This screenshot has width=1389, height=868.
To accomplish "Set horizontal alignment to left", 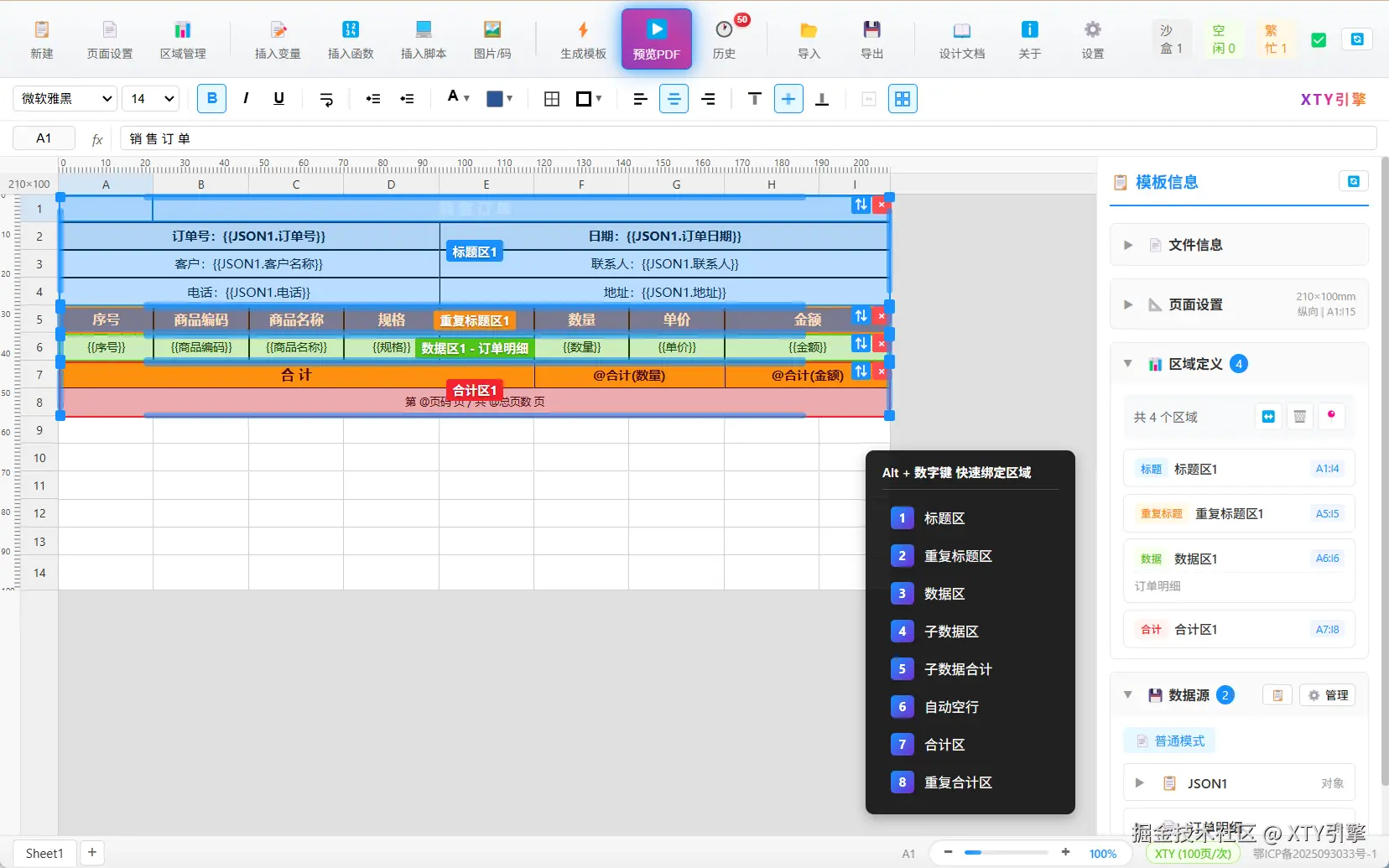I will [640, 99].
